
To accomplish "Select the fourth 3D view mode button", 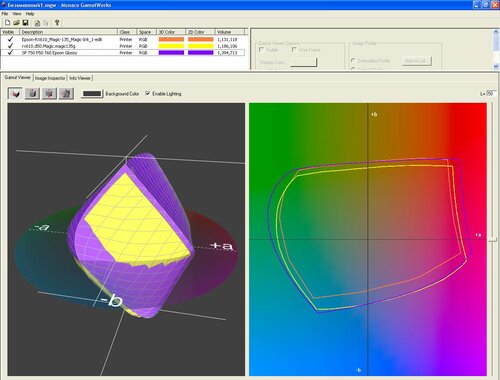I will (x=66, y=94).
